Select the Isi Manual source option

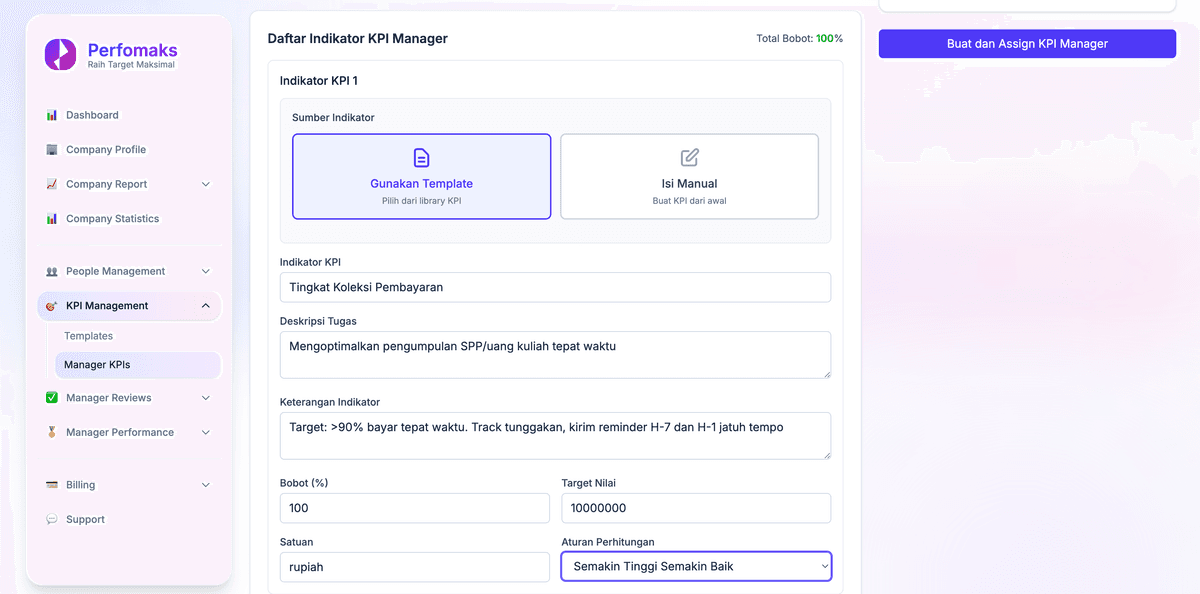(689, 176)
